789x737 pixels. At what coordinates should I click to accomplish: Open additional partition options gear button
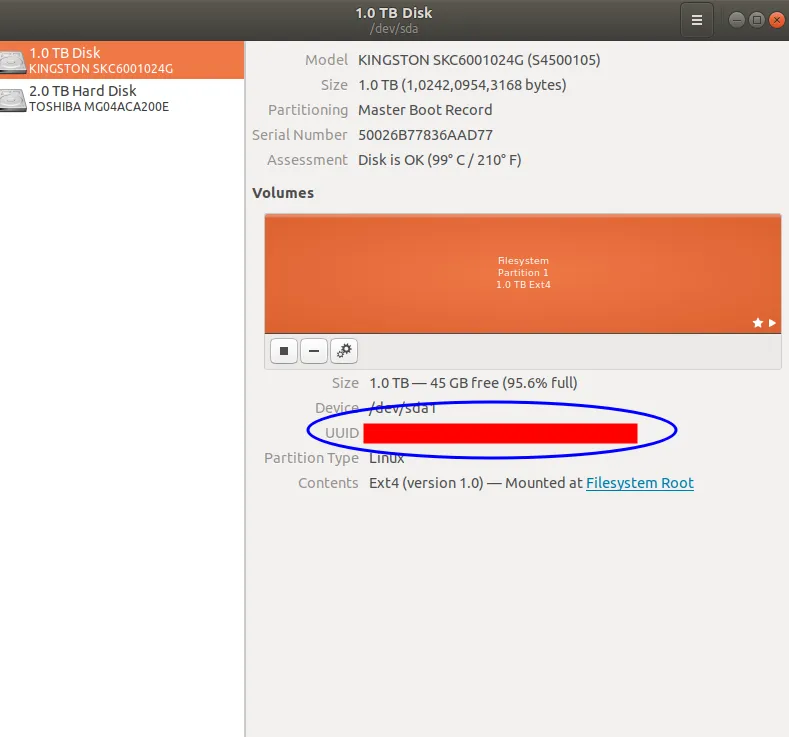click(344, 351)
